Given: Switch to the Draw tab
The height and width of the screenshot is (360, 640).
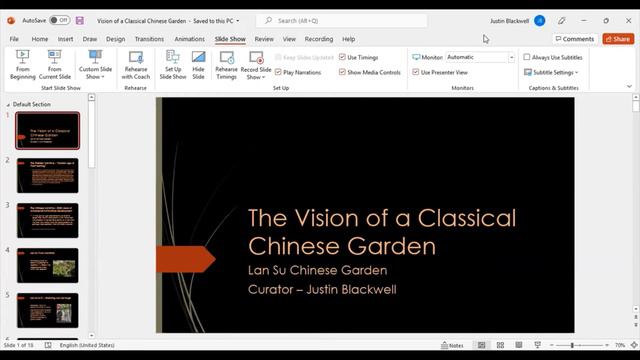Looking at the screenshot, I should 90,39.
